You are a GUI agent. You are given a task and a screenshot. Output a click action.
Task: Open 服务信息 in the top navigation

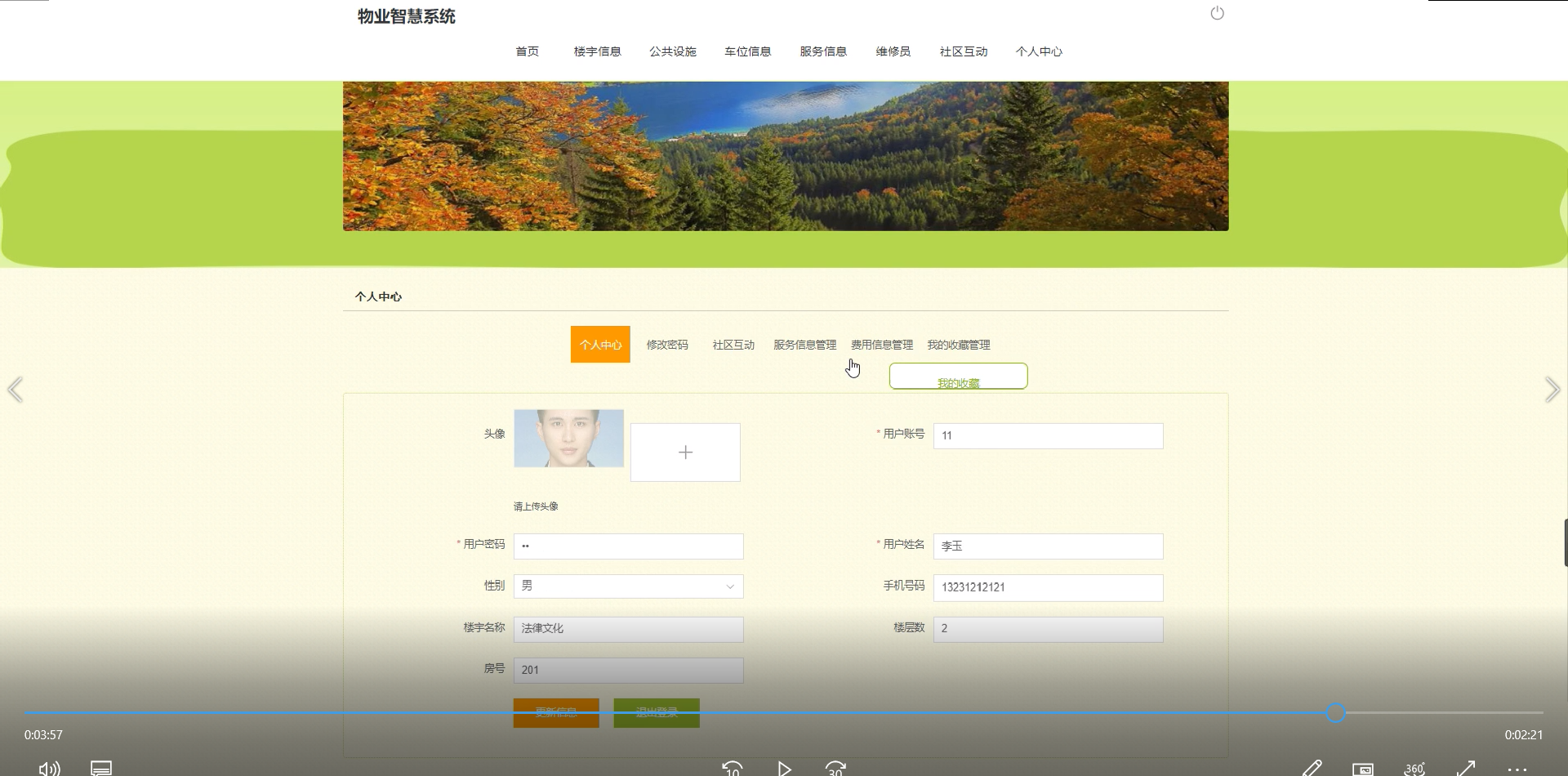[823, 51]
